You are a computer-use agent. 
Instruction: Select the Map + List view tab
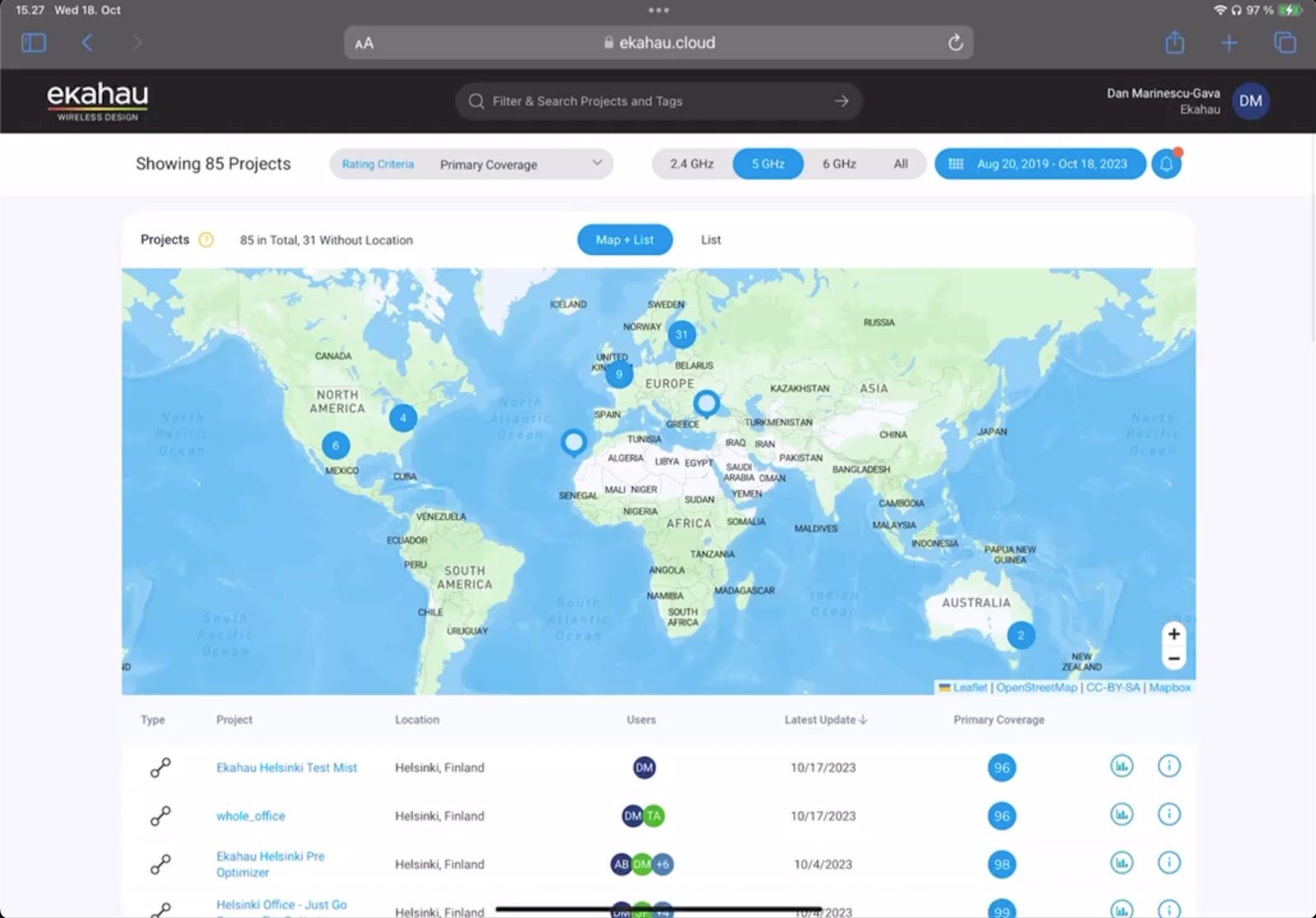coord(624,240)
